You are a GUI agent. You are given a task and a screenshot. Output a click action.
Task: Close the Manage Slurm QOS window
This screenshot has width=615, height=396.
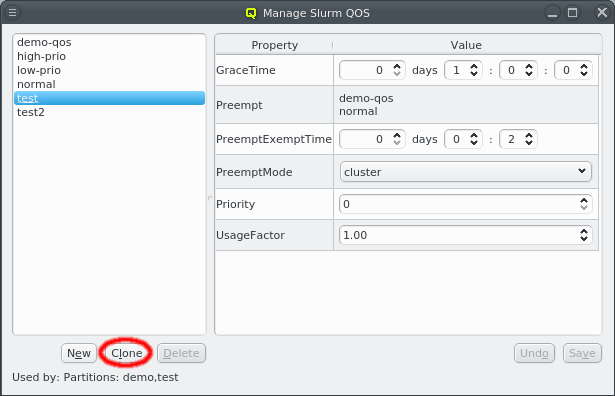pos(602,13)
